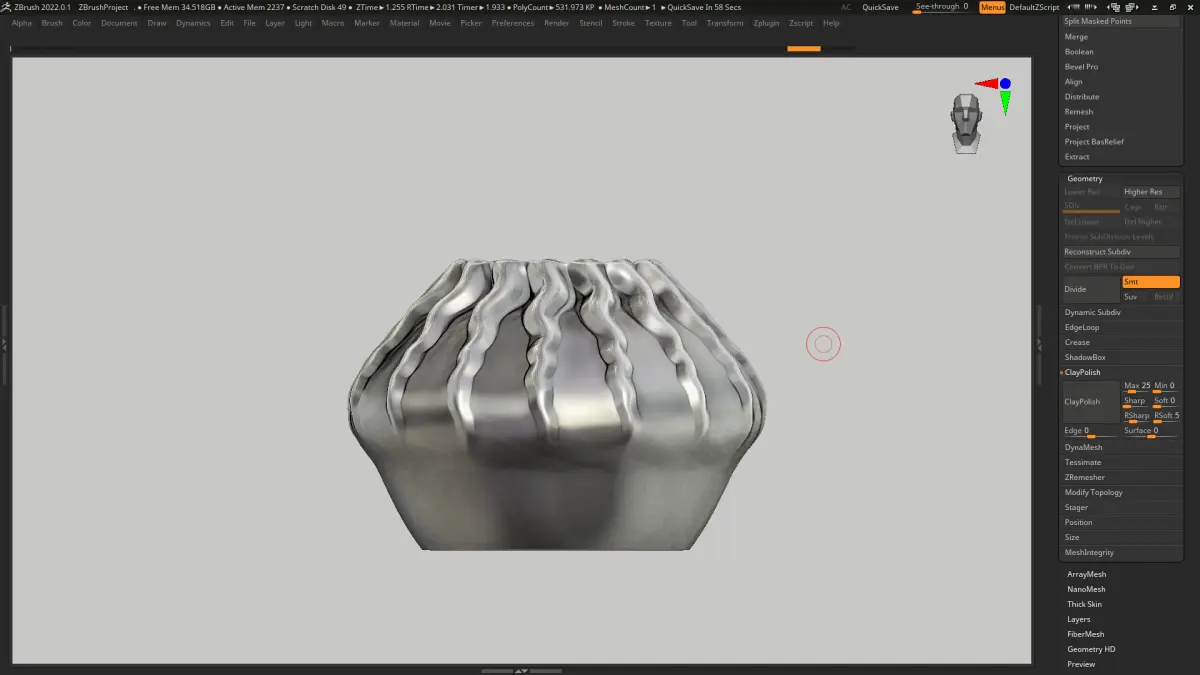Click the large ClayPolish apply button
The width and height of the screenshot is (1200, 675).
[1090, 402]
